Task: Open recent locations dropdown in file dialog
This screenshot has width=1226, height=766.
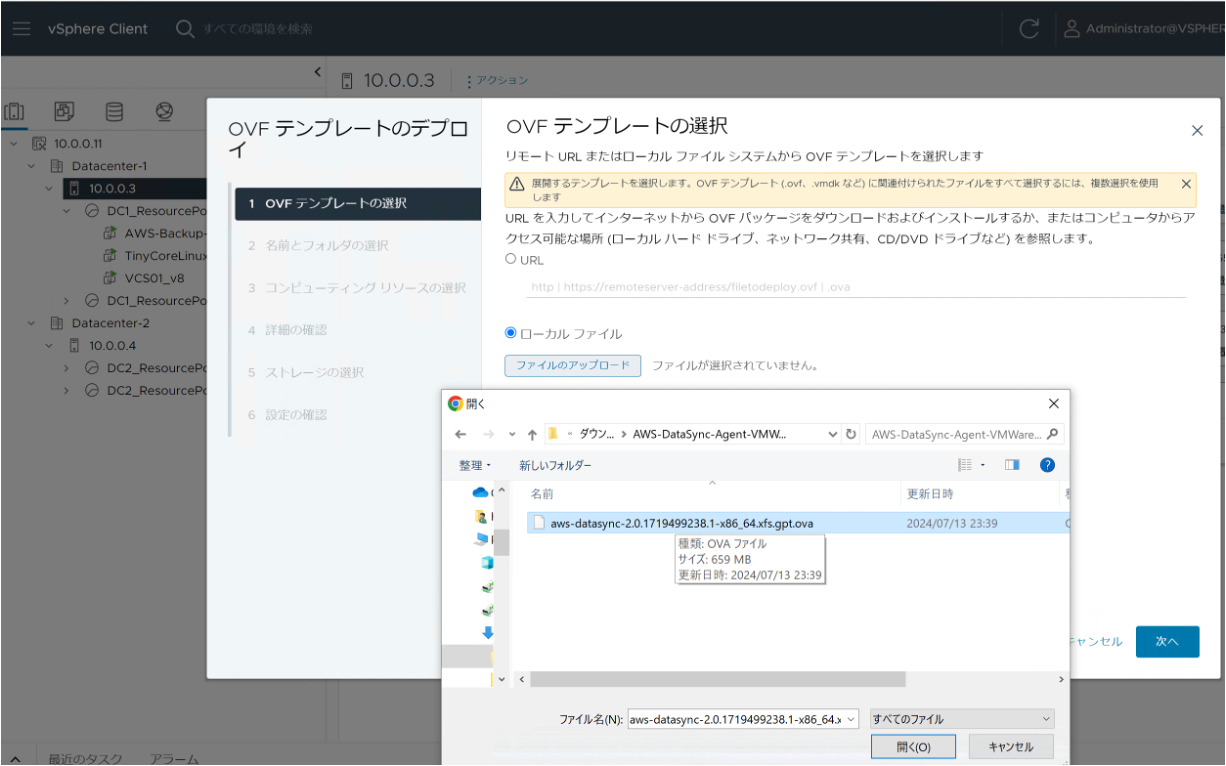Action: [x=512, y=434]
